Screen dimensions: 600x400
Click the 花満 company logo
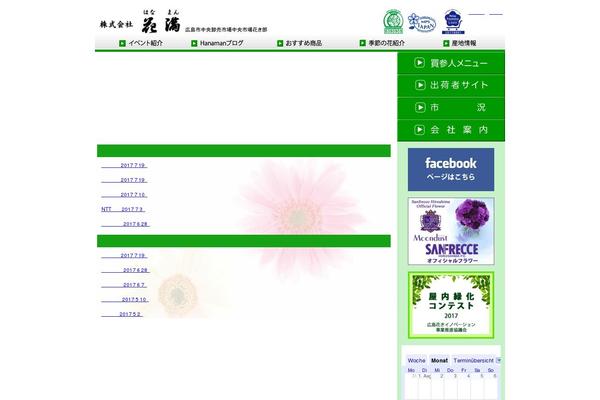pos(140,21)
